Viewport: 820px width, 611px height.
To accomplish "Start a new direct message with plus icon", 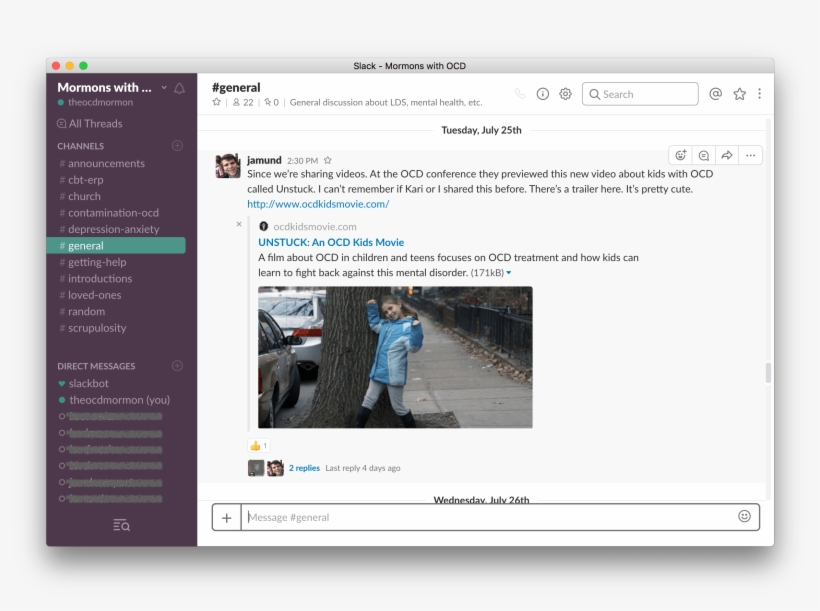I will pos(177,366).
